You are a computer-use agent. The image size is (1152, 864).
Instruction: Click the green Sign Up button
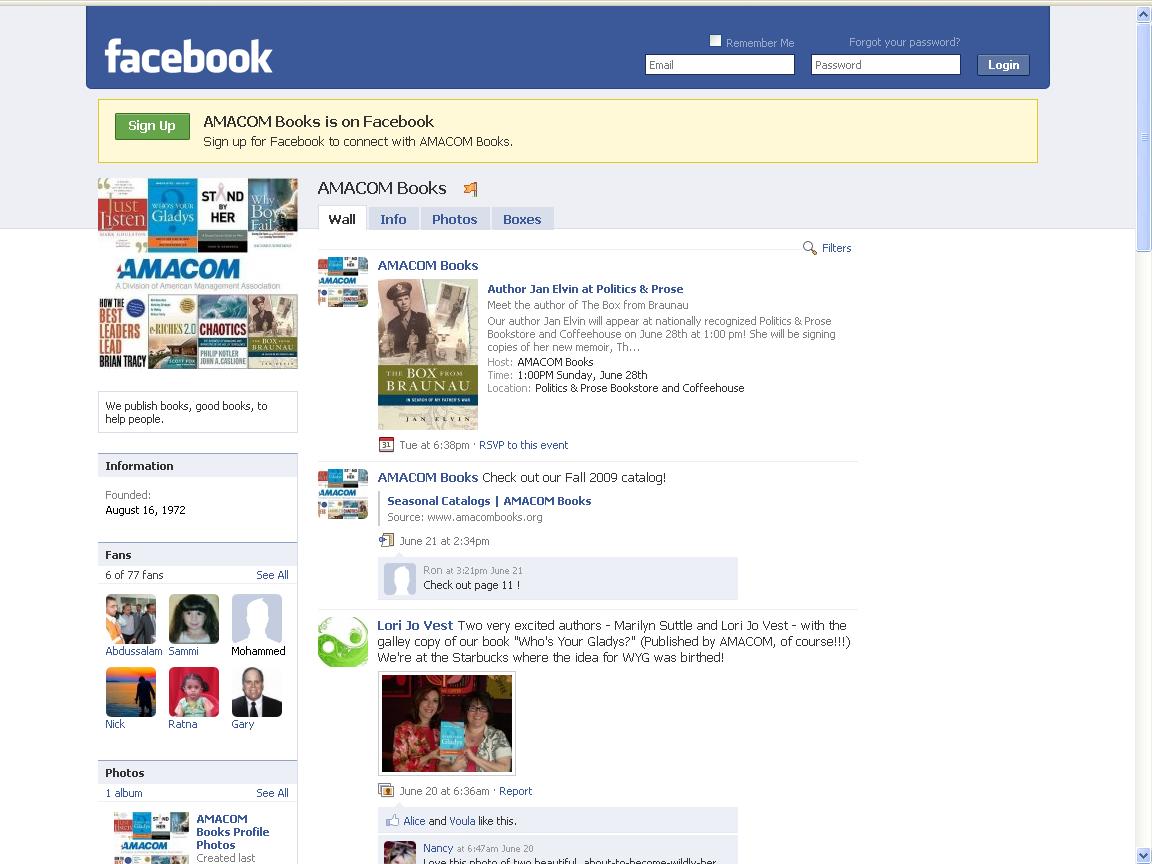[152, 126]
